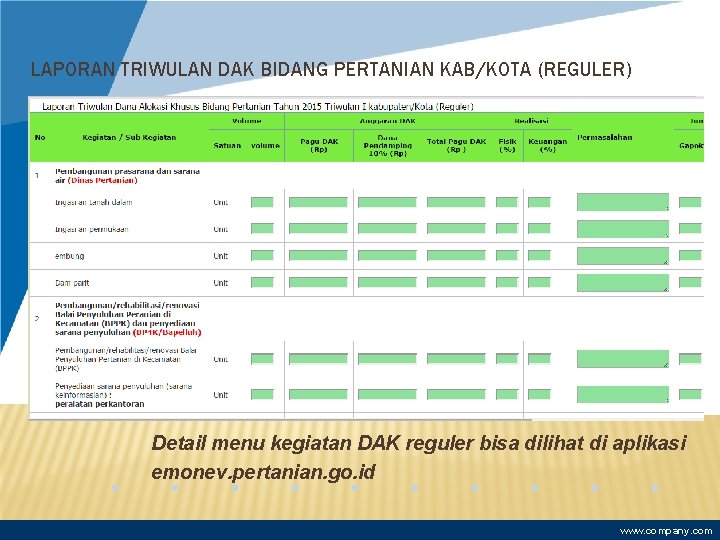This screenshot has height=540, width=720.
Task: Click Total Pagu DAK field in the embung row
Action: coord(456,256)
